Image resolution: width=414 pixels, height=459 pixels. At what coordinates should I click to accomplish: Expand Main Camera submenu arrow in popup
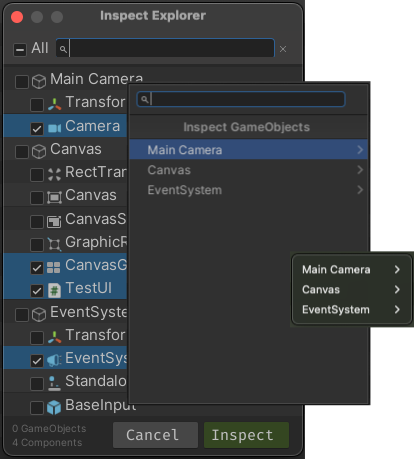(x=360, y=150)
